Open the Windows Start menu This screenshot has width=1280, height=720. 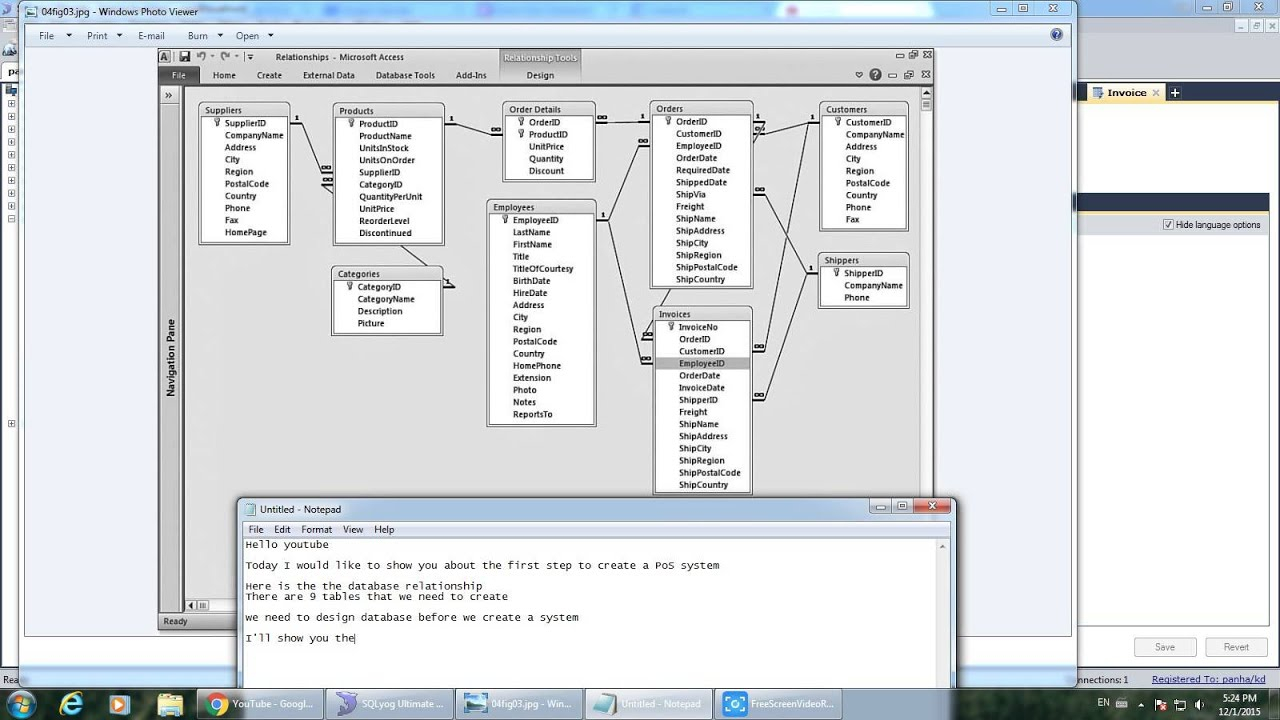(x=22, y=703)
